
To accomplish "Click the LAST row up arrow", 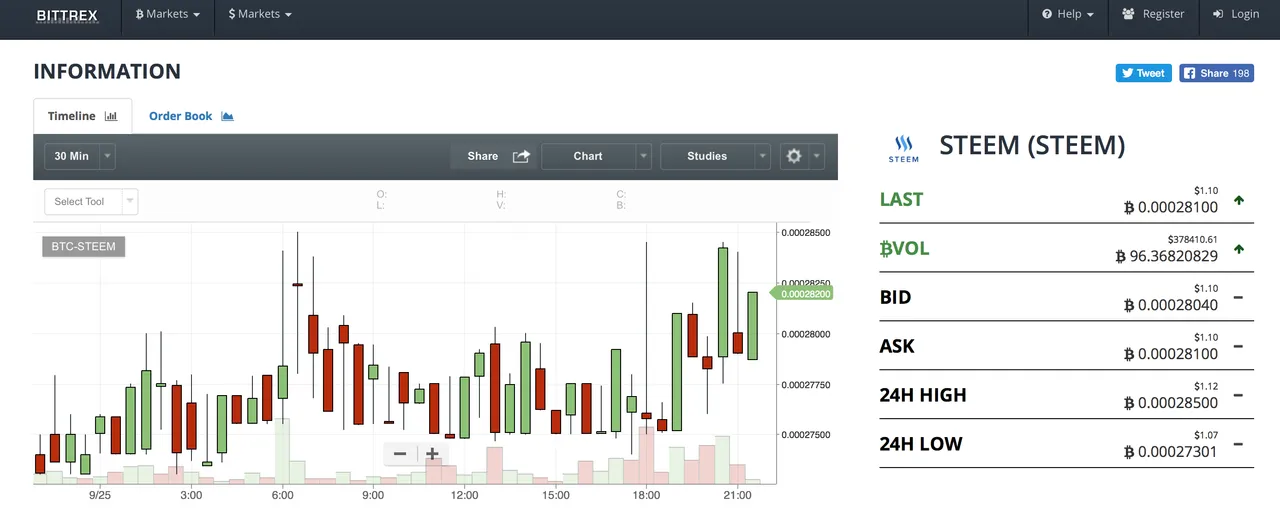I will [1239, 200].
